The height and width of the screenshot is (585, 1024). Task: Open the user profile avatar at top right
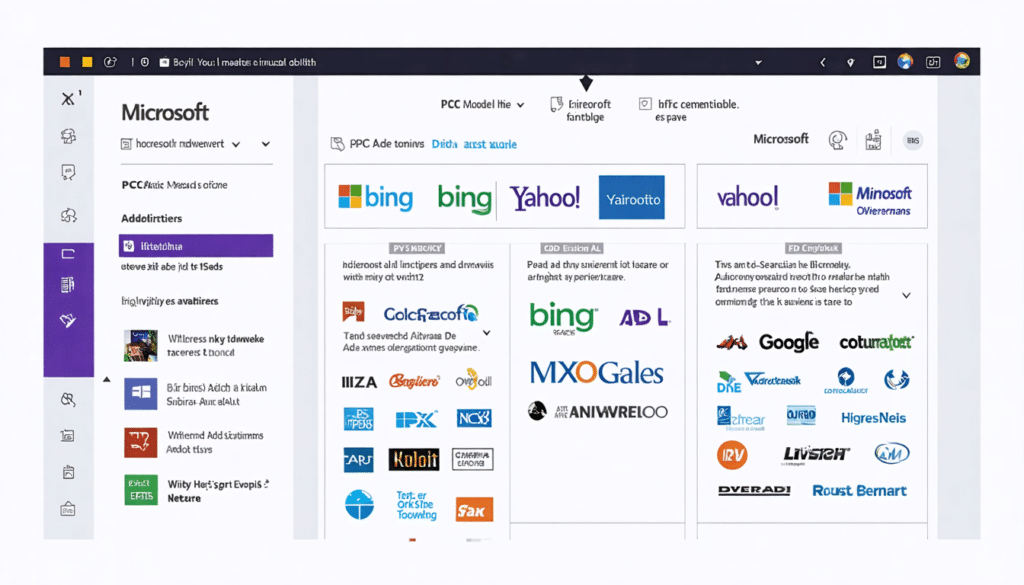[x=961, y=61]
